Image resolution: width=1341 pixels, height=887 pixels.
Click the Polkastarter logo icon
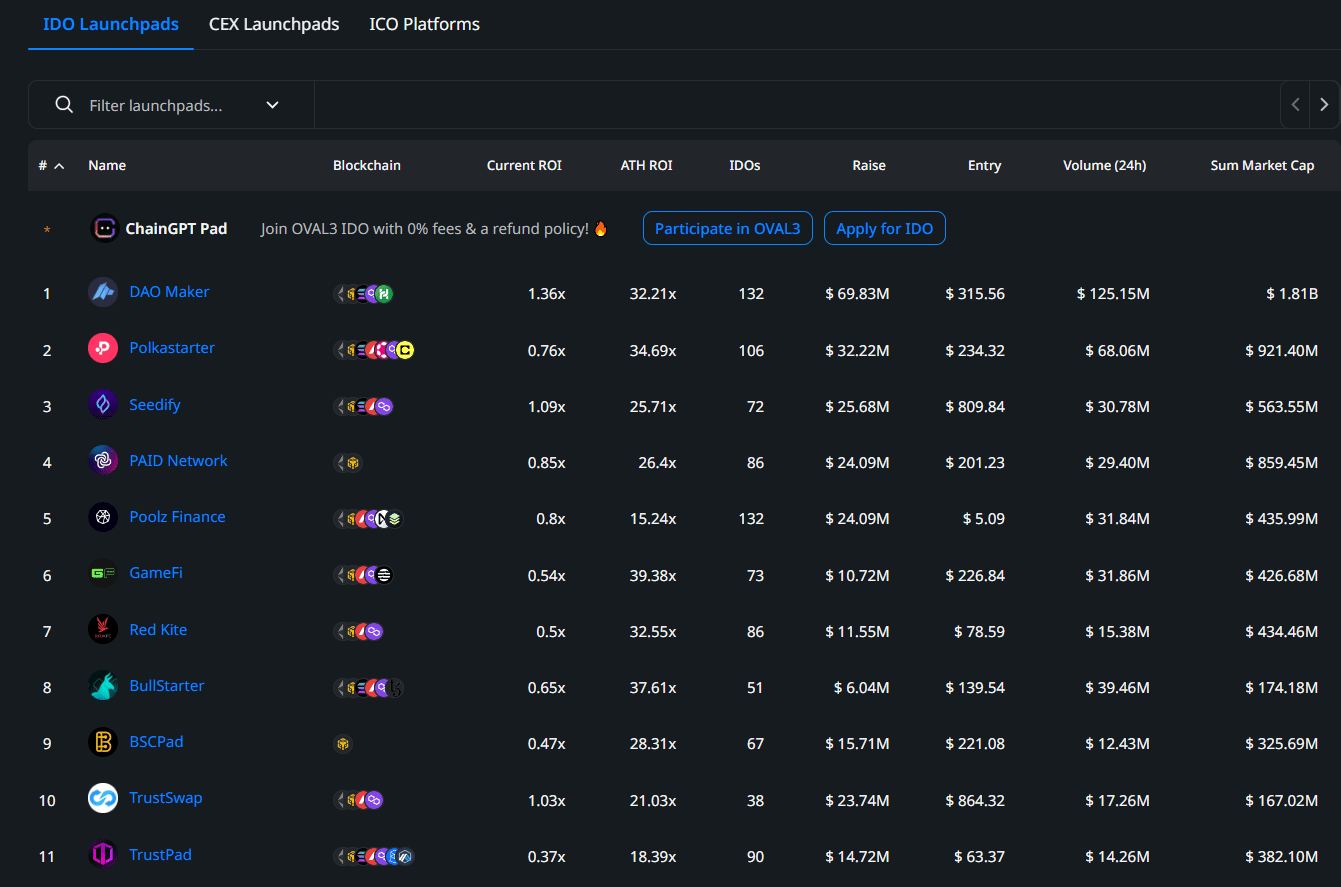[x=103, y=348]
